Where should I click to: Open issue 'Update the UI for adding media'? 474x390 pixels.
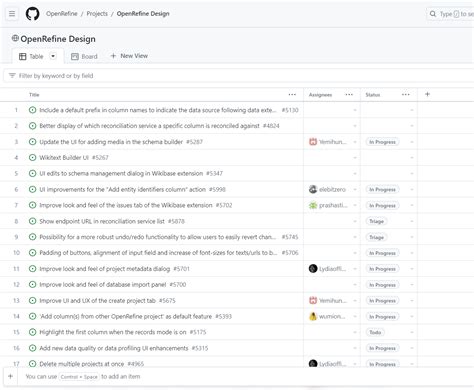pos(111,142)
